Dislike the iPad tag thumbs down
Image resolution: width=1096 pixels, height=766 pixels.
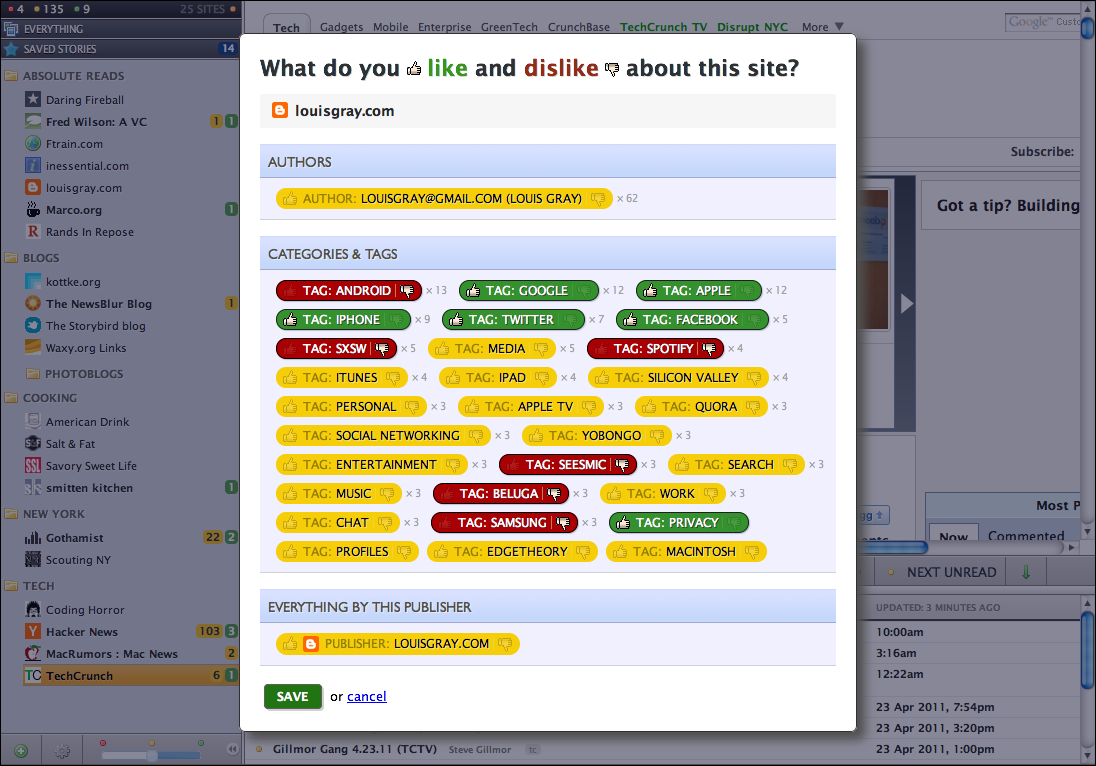(x=542, y=378)
